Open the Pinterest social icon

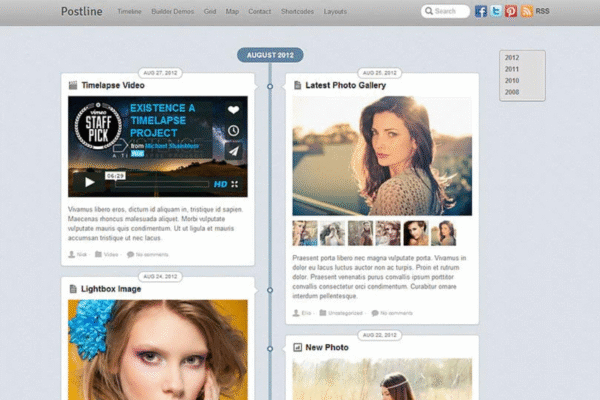click(x=510, y=11)
